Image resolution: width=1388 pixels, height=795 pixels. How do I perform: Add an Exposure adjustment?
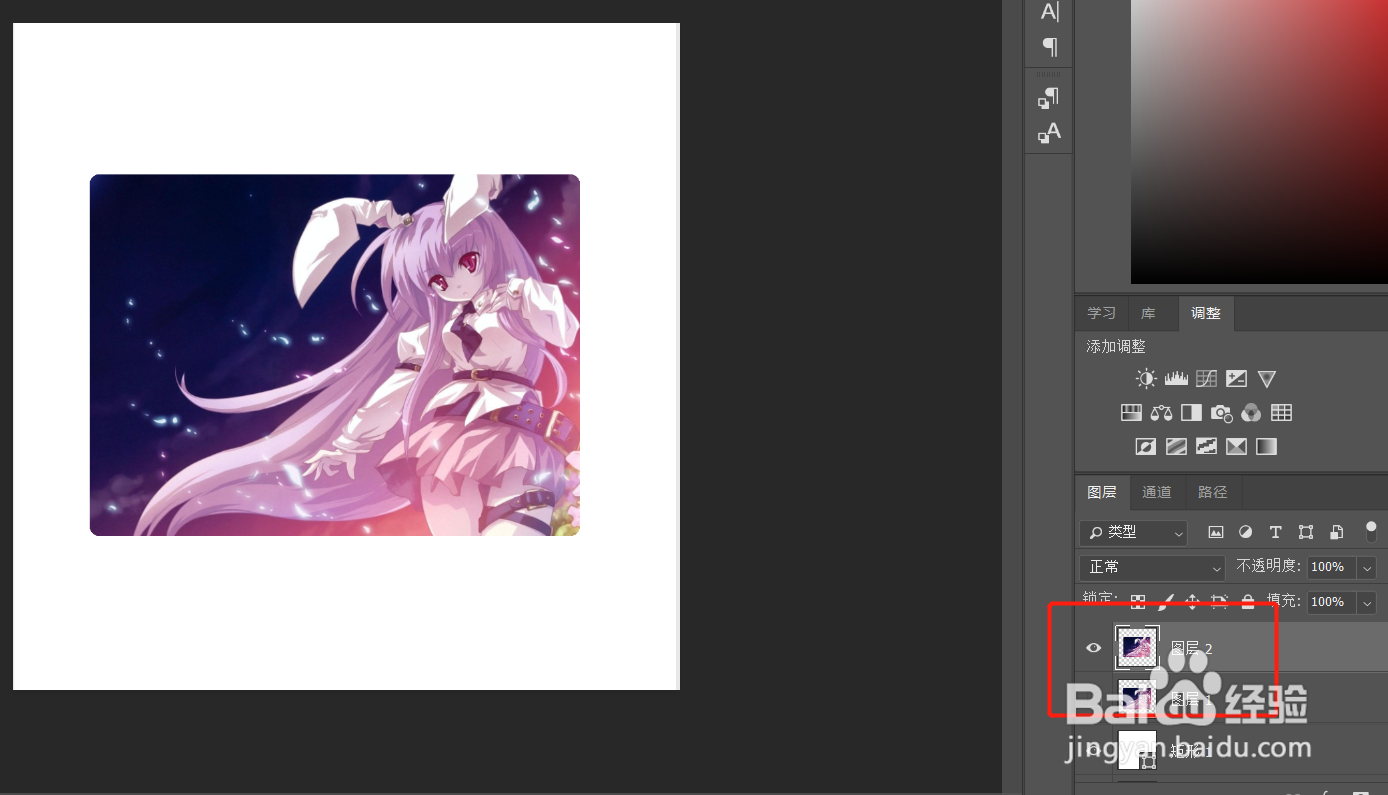tap(1237, 379)
